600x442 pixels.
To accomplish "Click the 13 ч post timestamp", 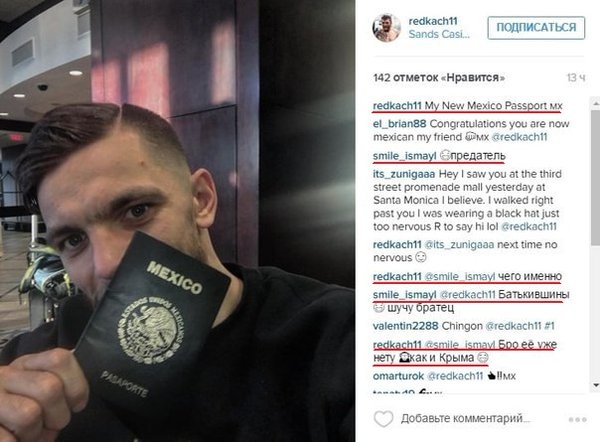I will tap(576, 78).
